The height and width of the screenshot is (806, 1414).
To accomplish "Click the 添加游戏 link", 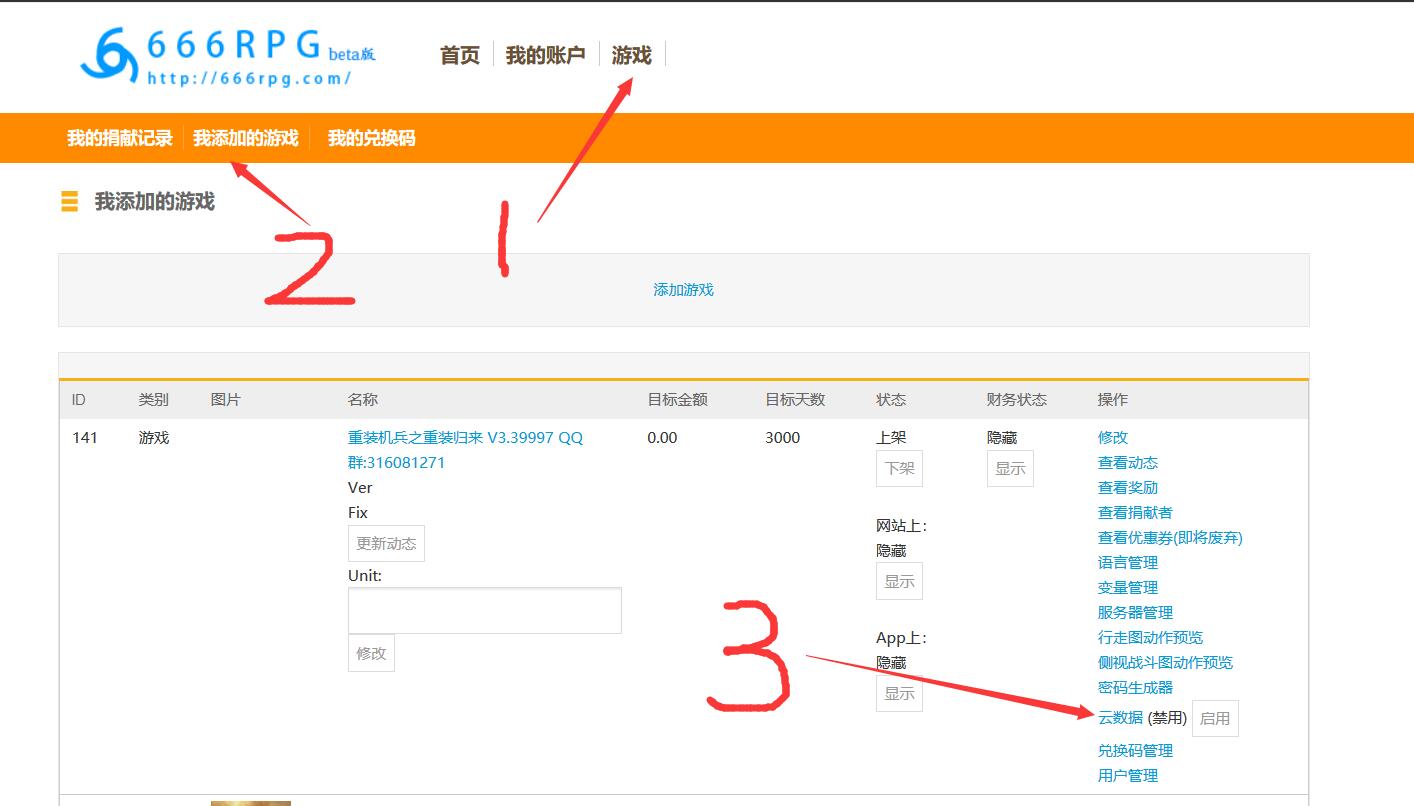I will coord(684,290).
